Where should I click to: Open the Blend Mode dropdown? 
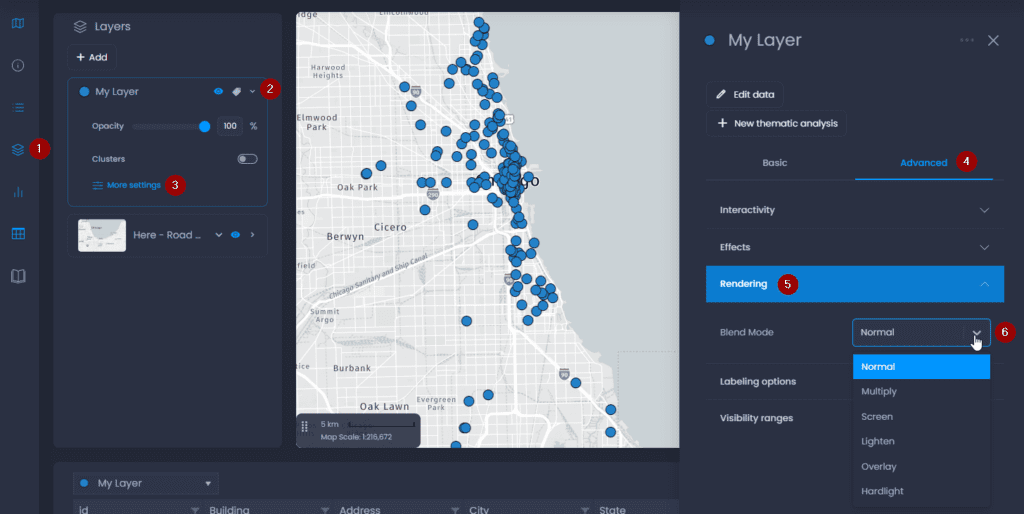point(921,332)
